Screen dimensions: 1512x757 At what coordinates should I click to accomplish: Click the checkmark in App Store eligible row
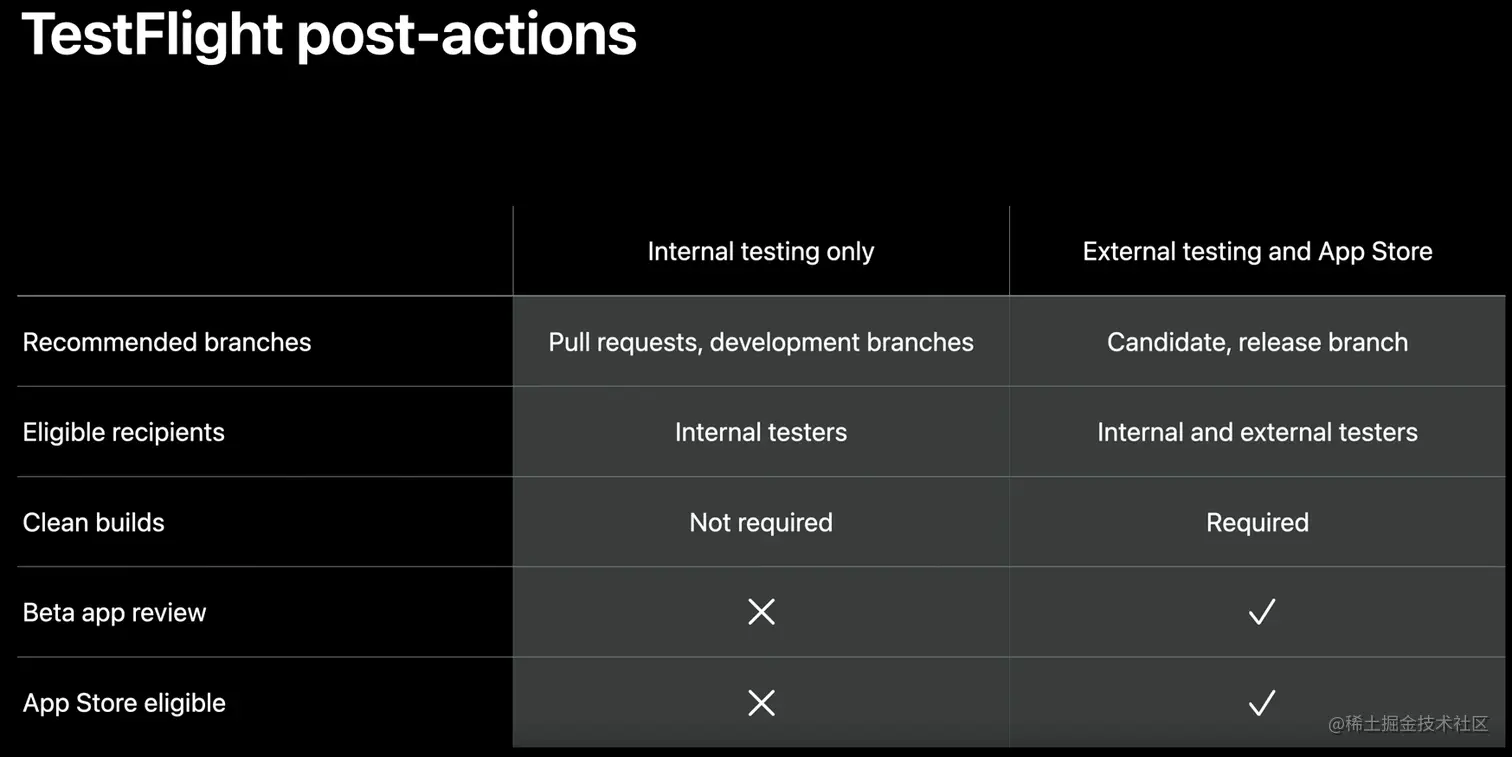point(1261,703)
